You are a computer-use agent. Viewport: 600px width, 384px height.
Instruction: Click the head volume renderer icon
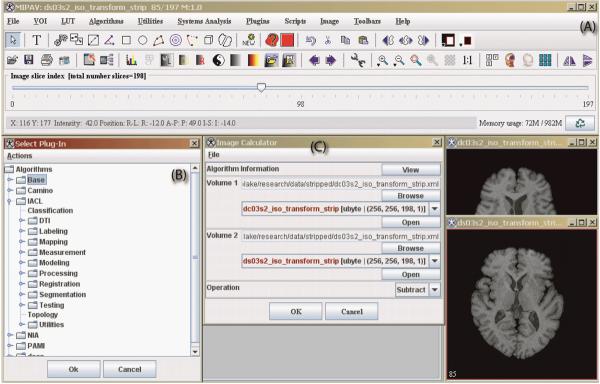(x=510, y=60)
